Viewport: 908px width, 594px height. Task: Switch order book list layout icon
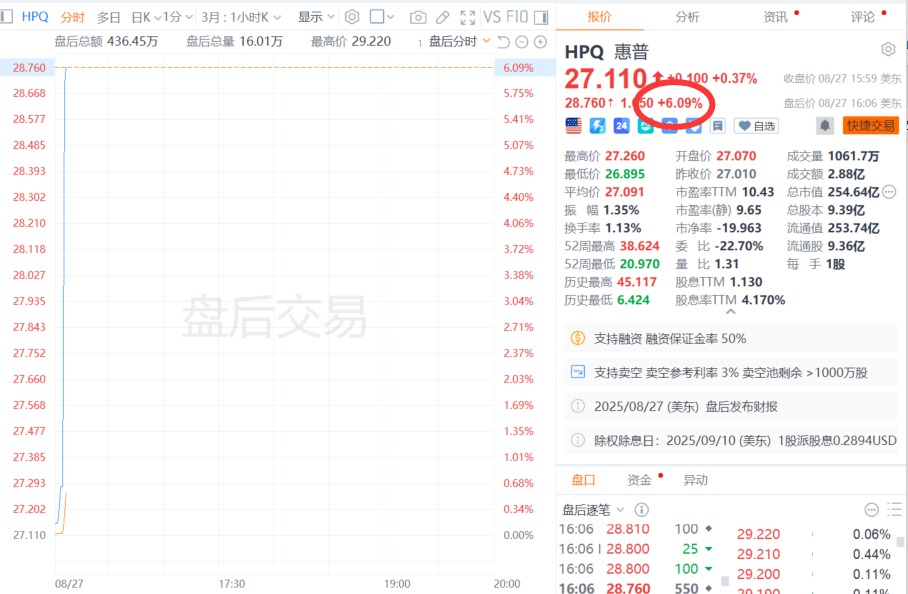(x=894, y=509)
